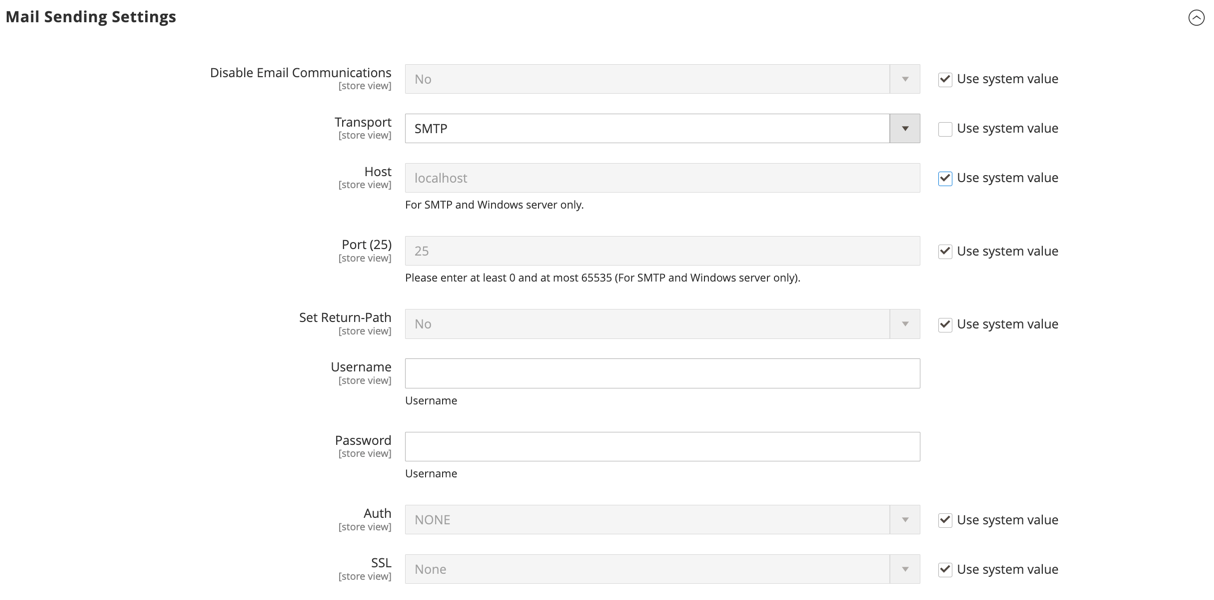Click the Password input field
1214x600 pixels.
(x=661, y=446)
